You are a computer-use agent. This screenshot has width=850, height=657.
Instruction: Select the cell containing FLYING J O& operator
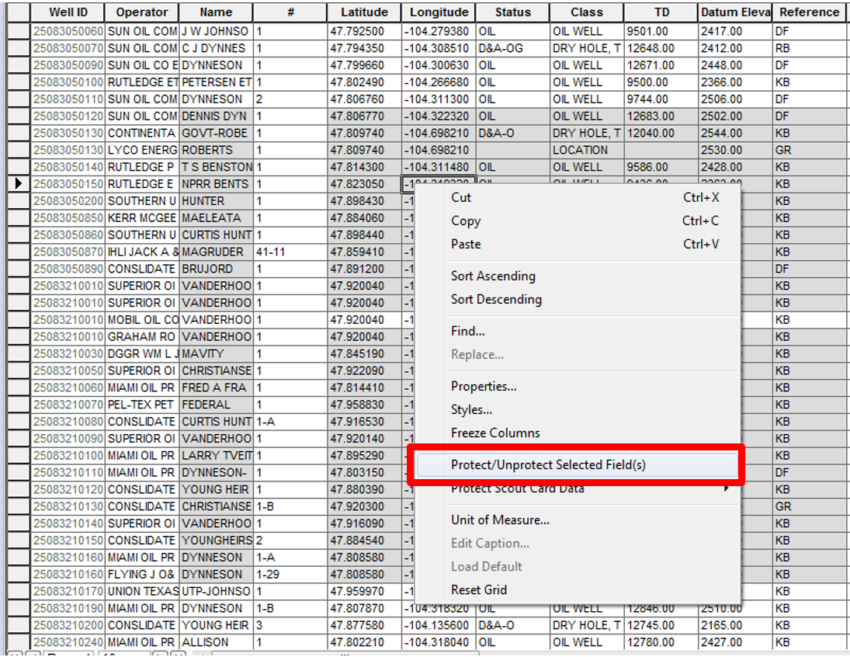click(x=141, y=573)
